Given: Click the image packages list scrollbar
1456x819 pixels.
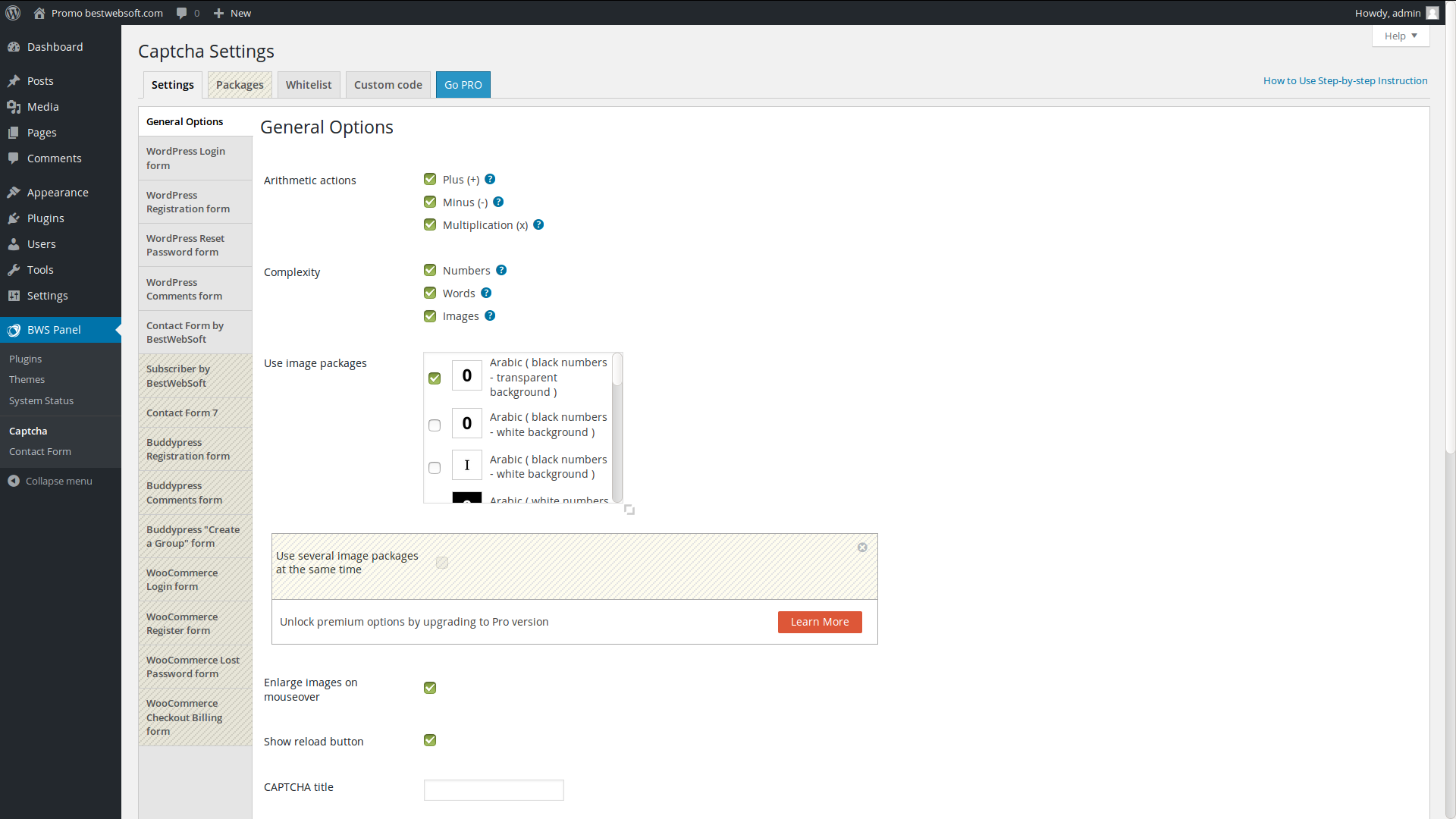Looking at the screenshot, I should 617,427.
